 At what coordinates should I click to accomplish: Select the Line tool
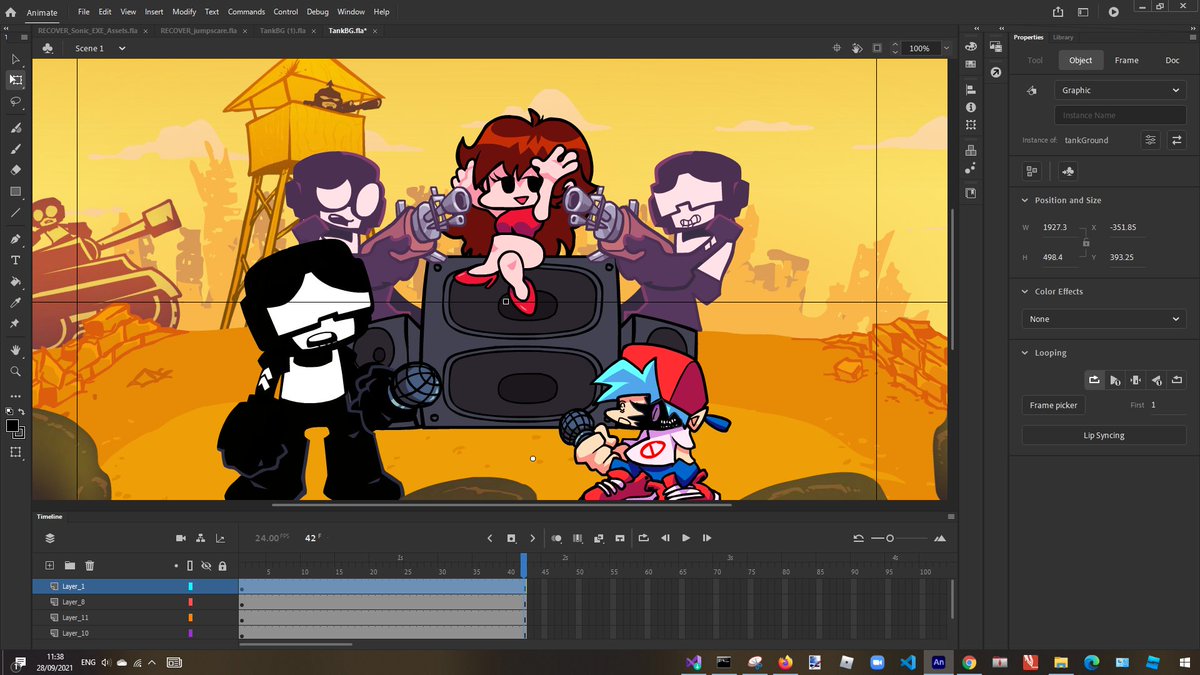click(15, 213)
